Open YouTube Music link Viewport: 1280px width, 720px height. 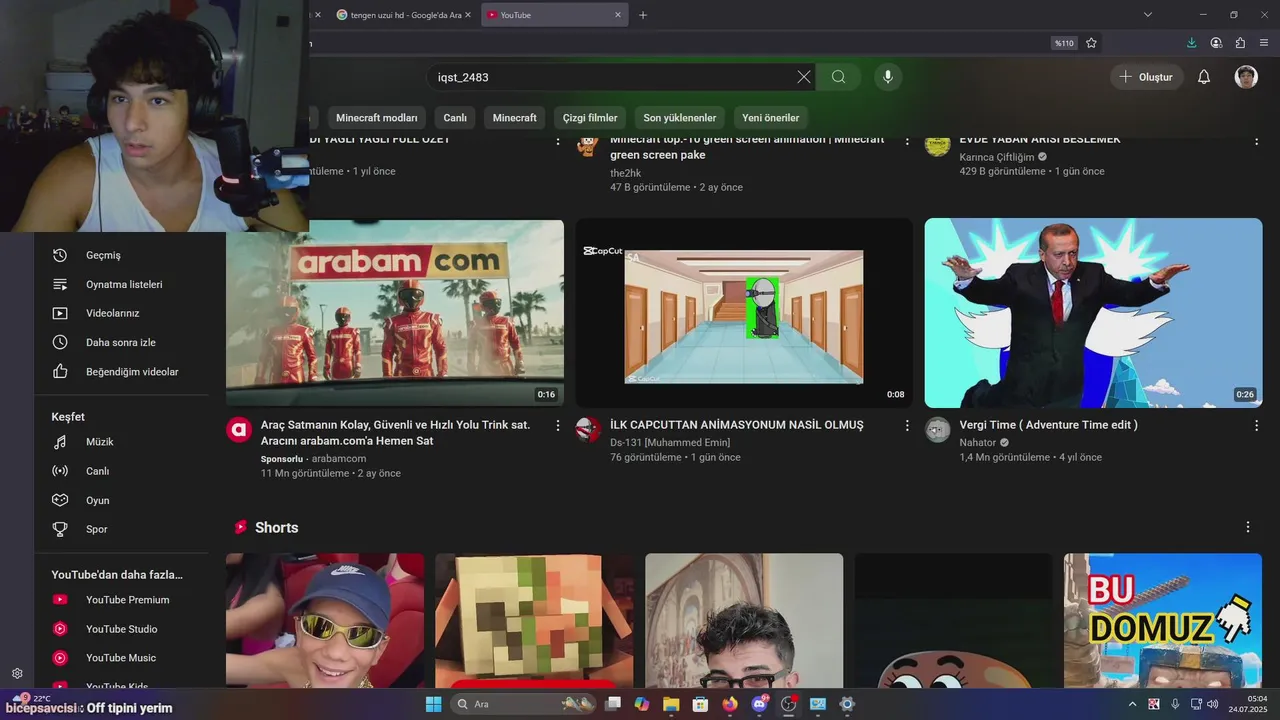[122, 658]
